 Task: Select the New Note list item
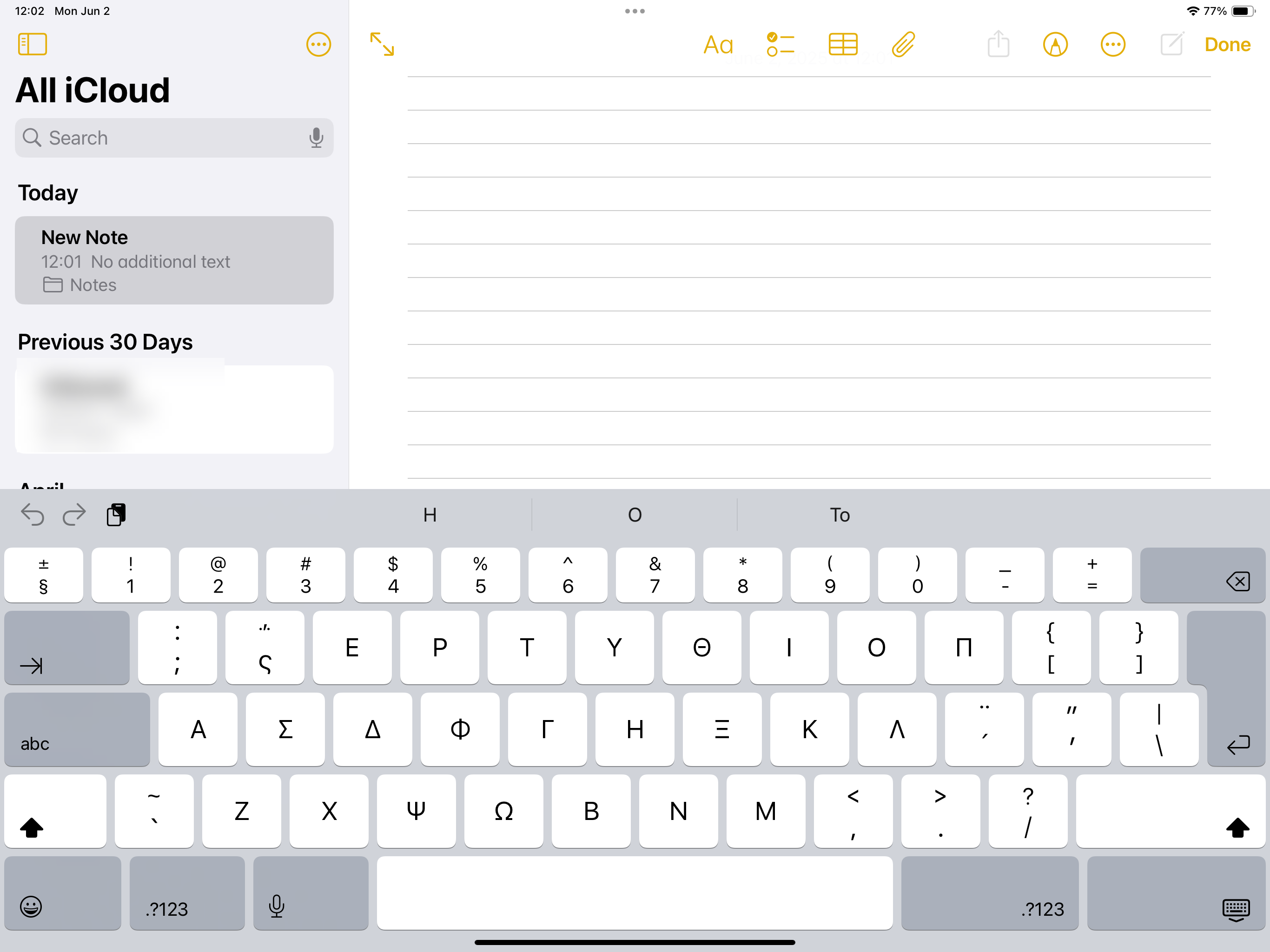(x=174, y=260)
